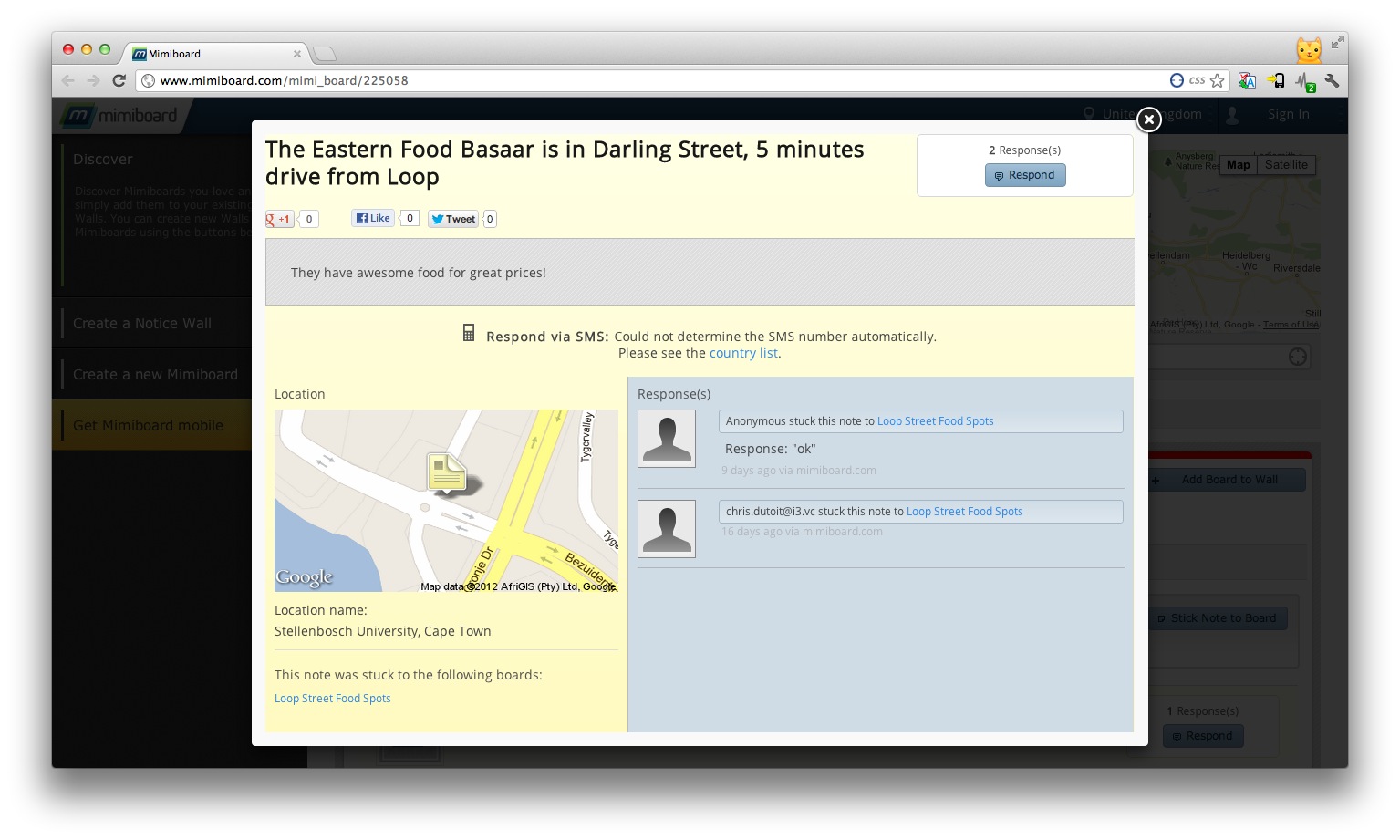The image size is (1400, 840).
Task: Open Loop Street Food Spots under following boards
Action: [333, 699]
